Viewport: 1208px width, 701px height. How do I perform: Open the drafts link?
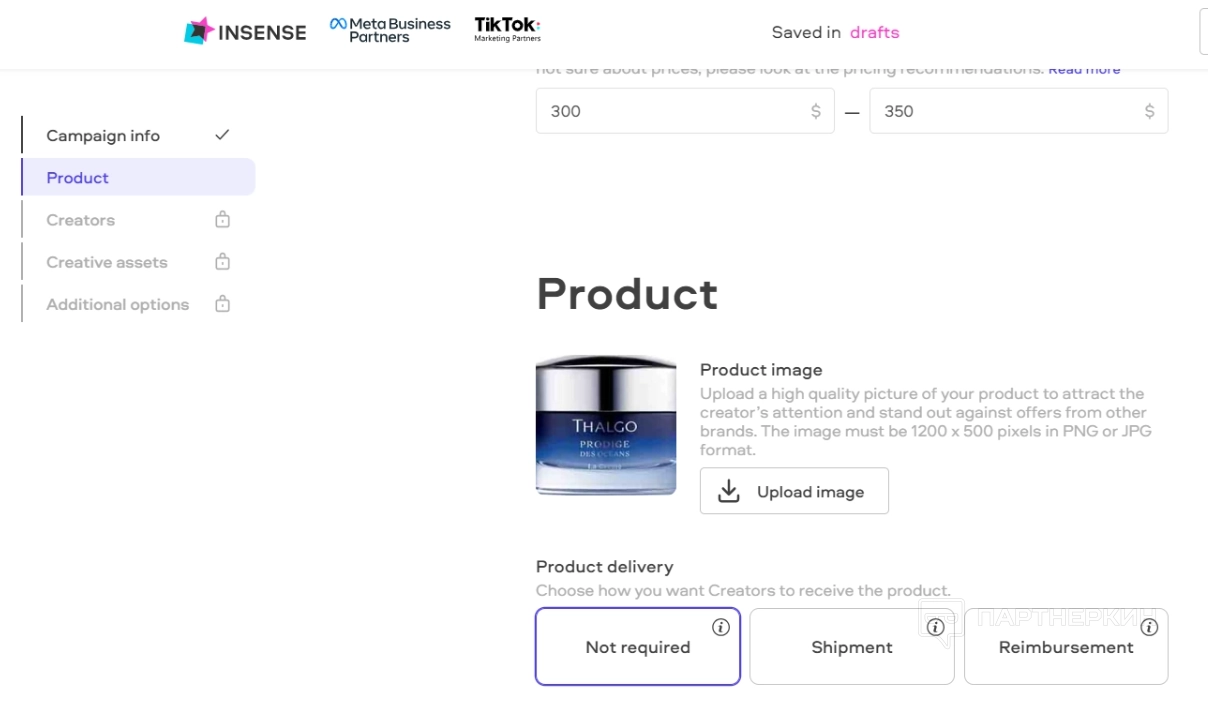(x=875, y=32)
